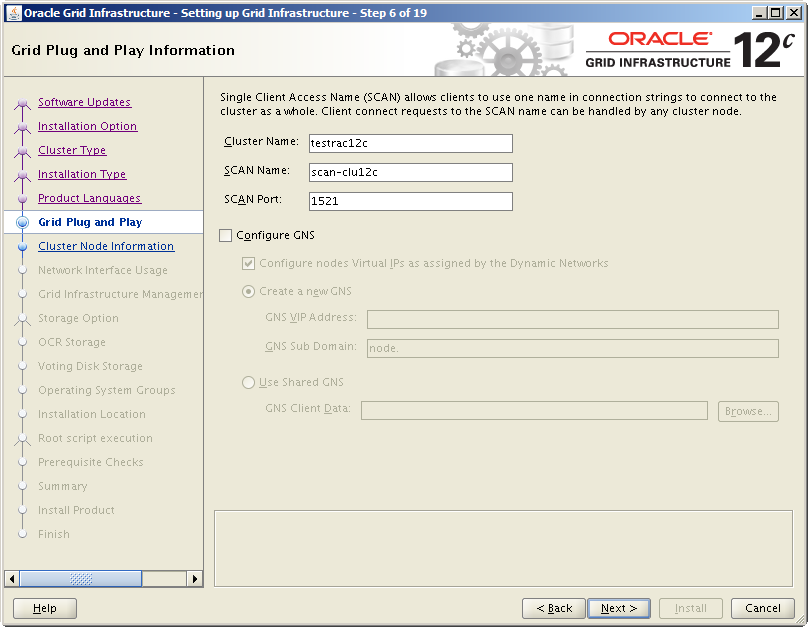Toggle Configure nodes Virtual IPs checkbox

(x=248, y=263)
